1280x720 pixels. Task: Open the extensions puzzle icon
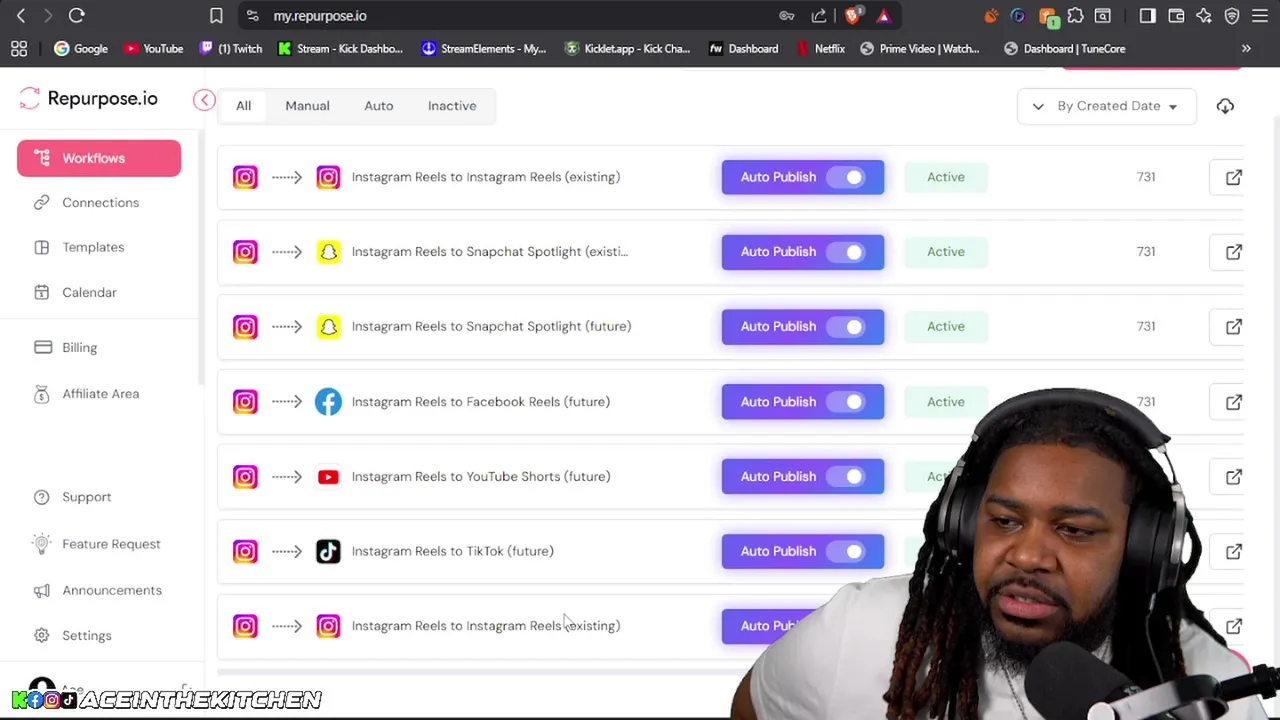(1075, 16)
